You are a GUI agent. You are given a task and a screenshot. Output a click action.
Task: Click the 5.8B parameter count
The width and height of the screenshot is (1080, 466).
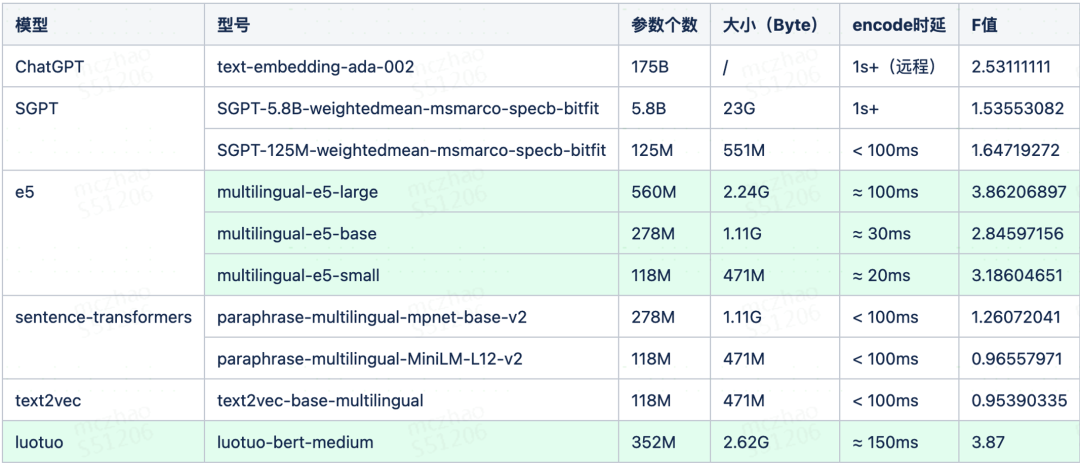[x=649, y=109]
